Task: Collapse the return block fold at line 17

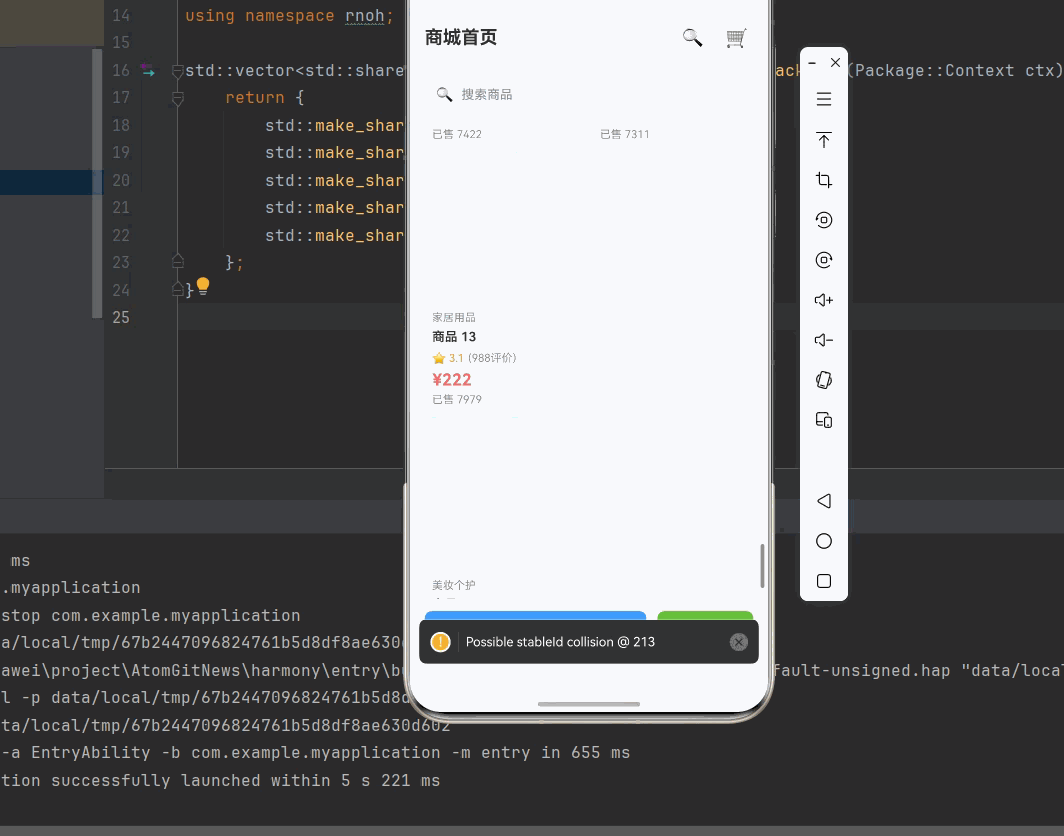Action: (x=178, y=99)
